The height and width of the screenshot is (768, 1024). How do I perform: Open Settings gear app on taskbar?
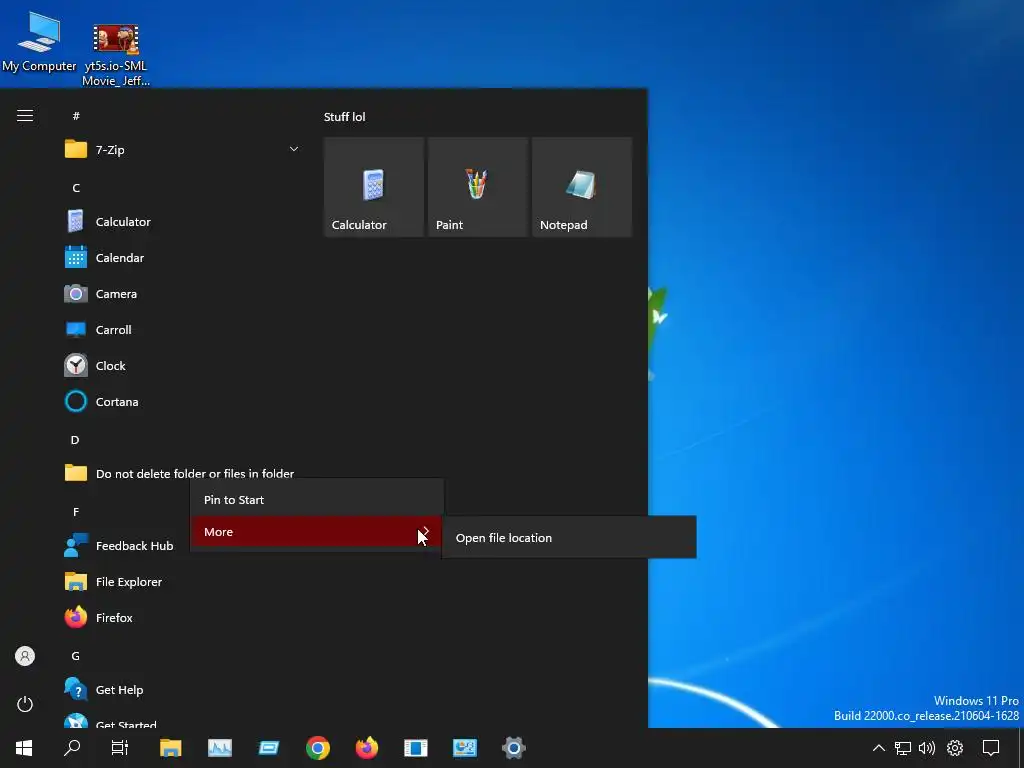tap(513, 748)
